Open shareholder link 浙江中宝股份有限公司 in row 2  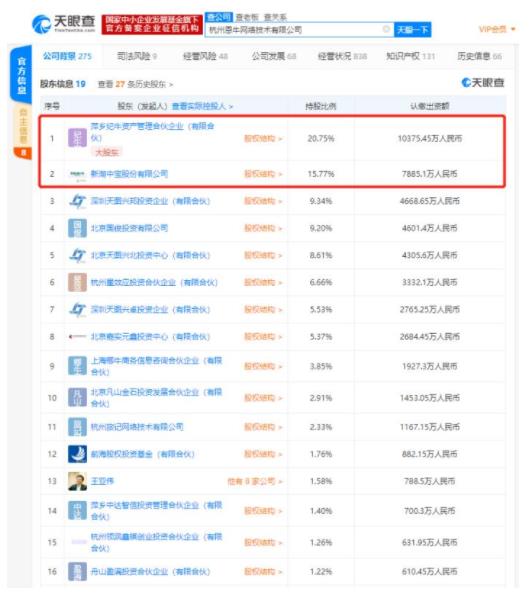point(129,174)
